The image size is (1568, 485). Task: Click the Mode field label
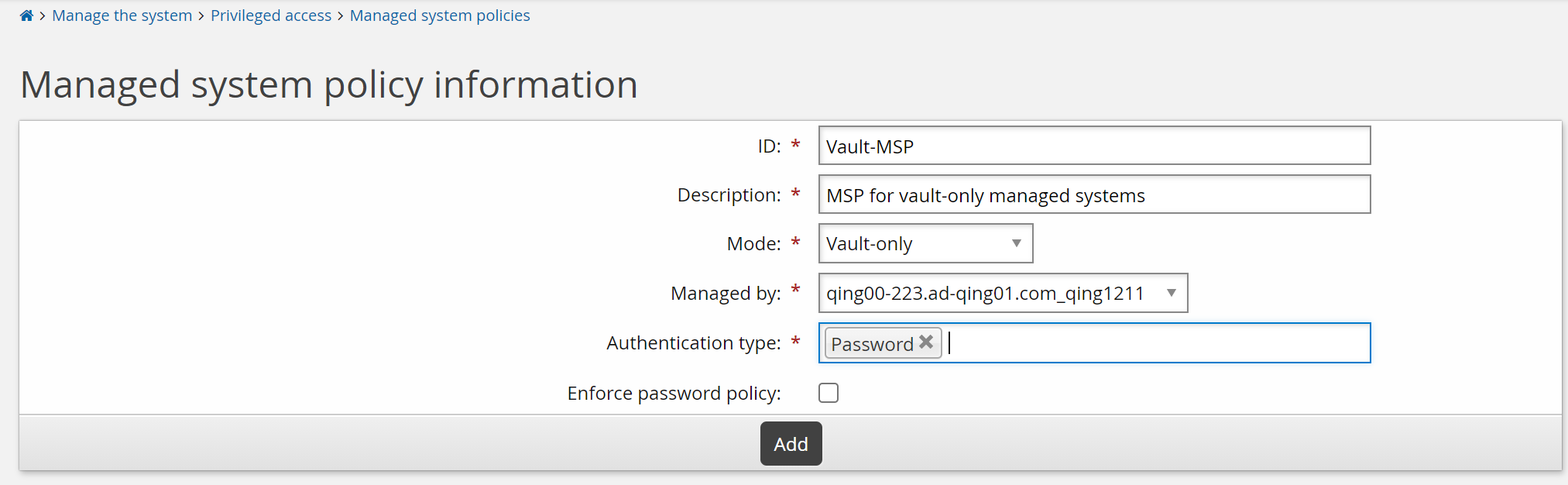[x=753, y=244]
